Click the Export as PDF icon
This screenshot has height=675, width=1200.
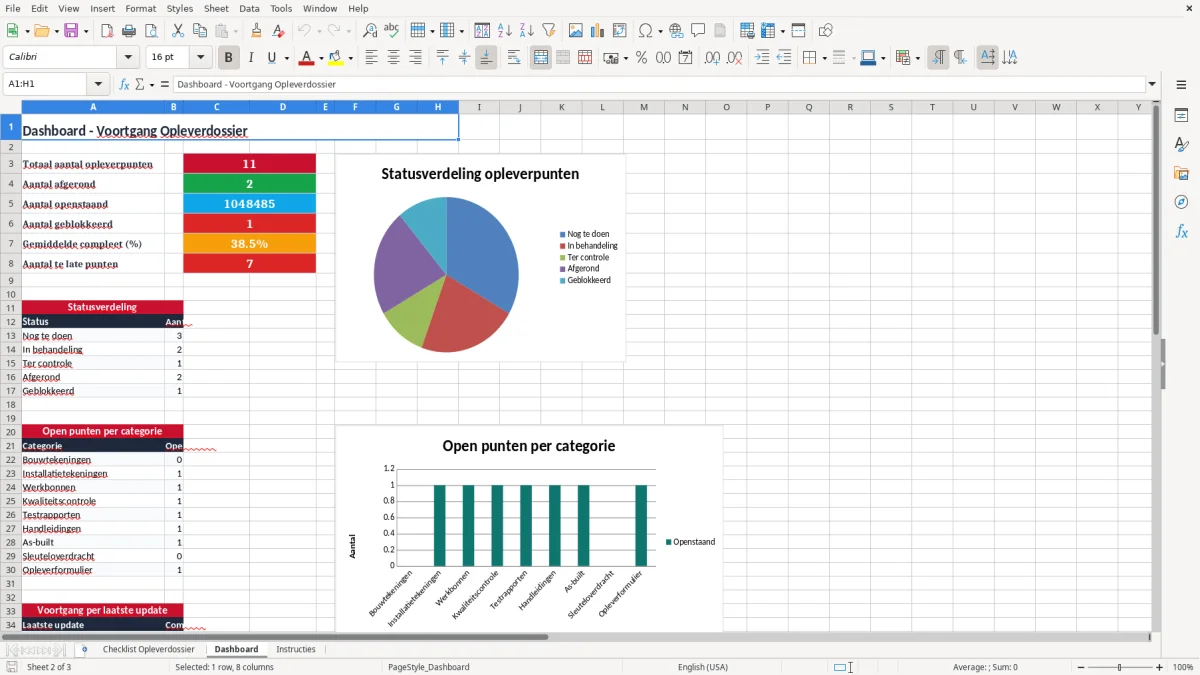tap(107, 31)
